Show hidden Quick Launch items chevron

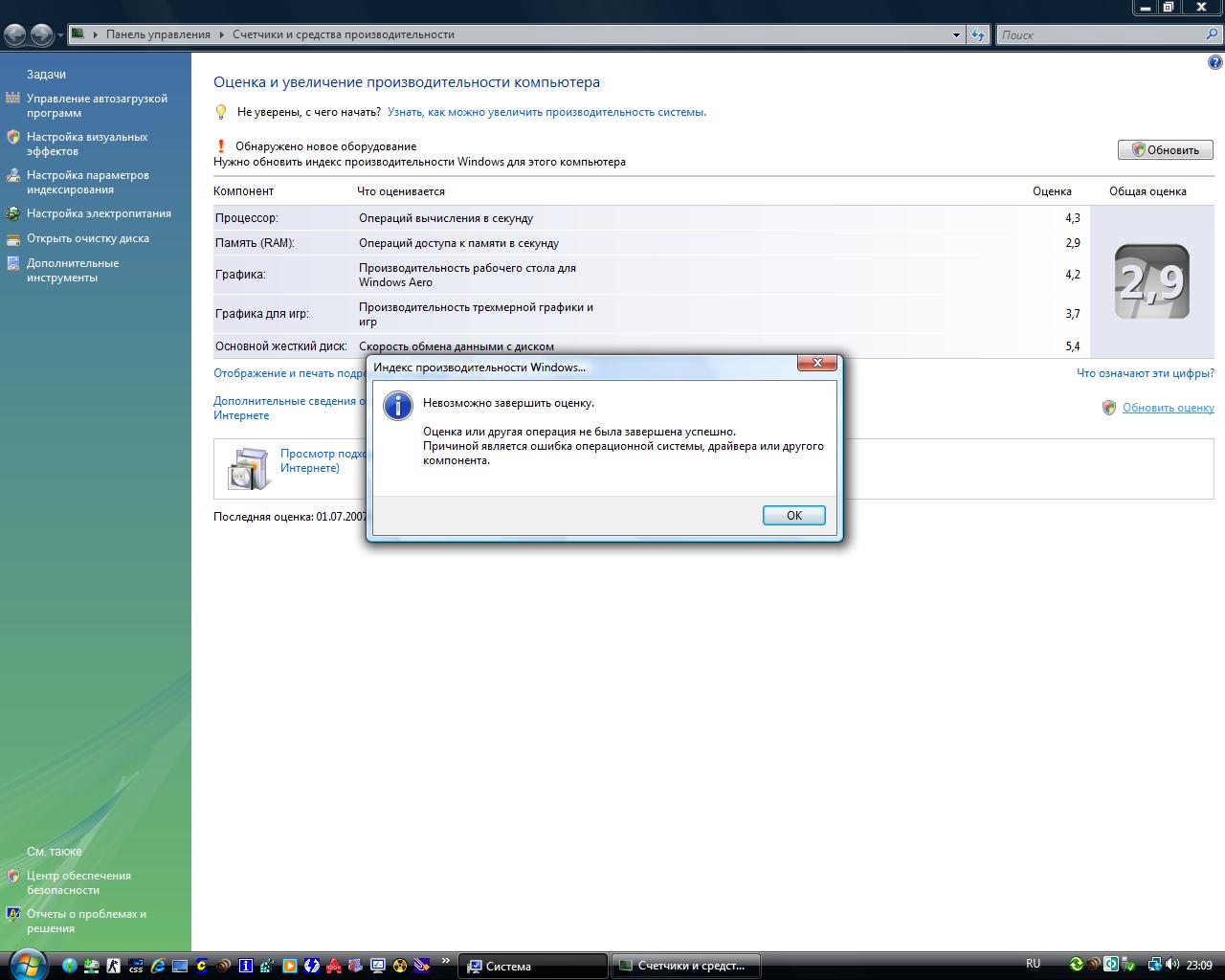tap(445, 961)
